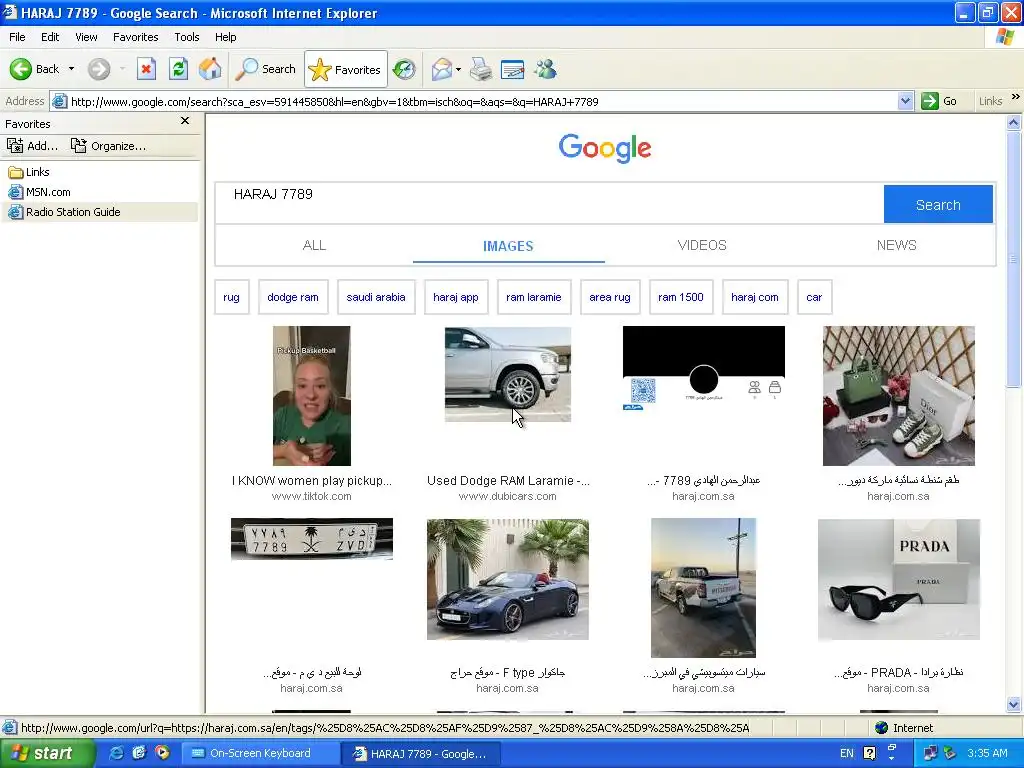The height and width of the screenshot is (768, 1024).
Task: Click the 'ram laramie' suggestion chip
Action: click(534, 297)
